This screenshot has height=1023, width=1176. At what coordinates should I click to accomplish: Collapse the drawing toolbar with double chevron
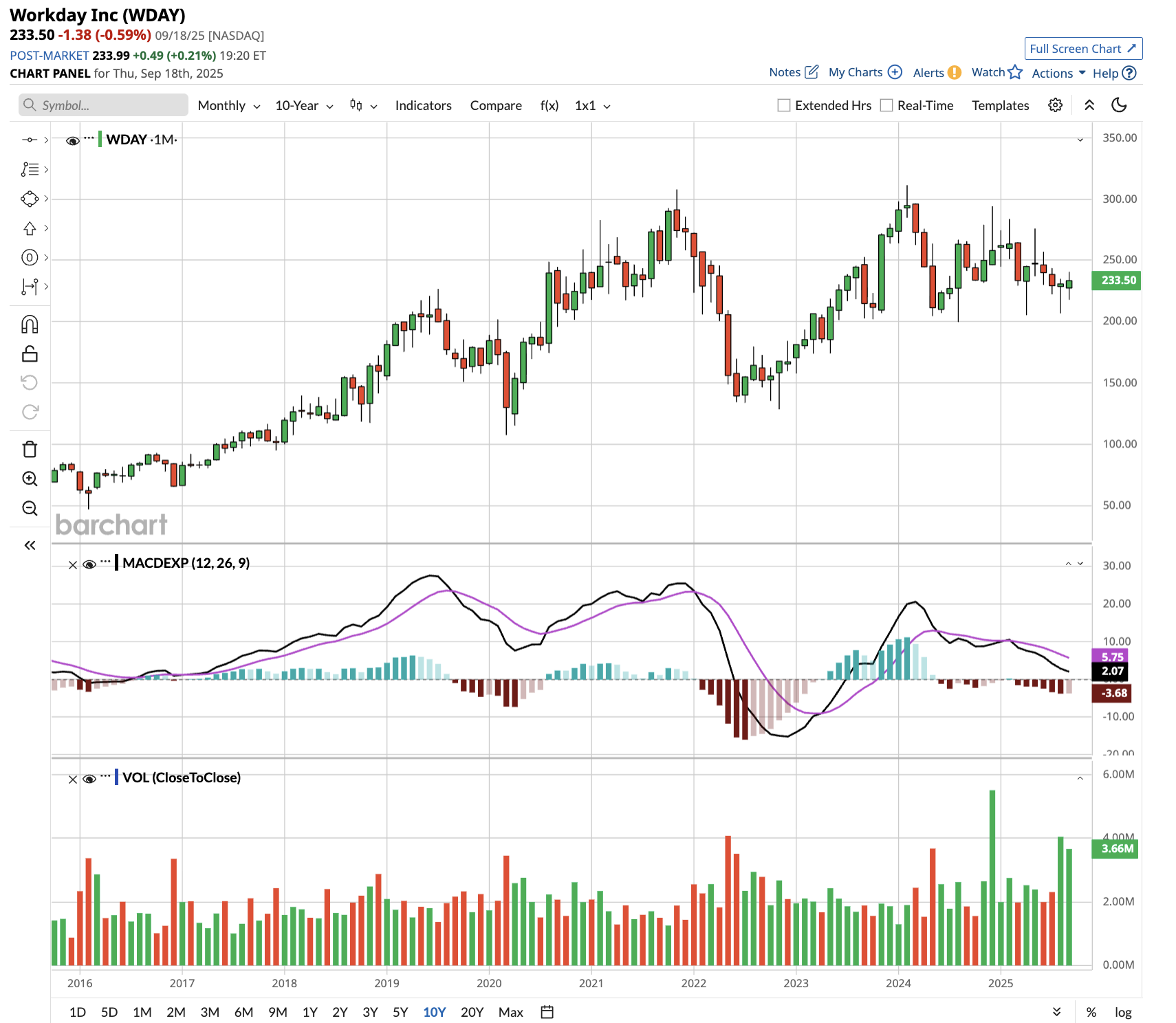coord(30,545)
